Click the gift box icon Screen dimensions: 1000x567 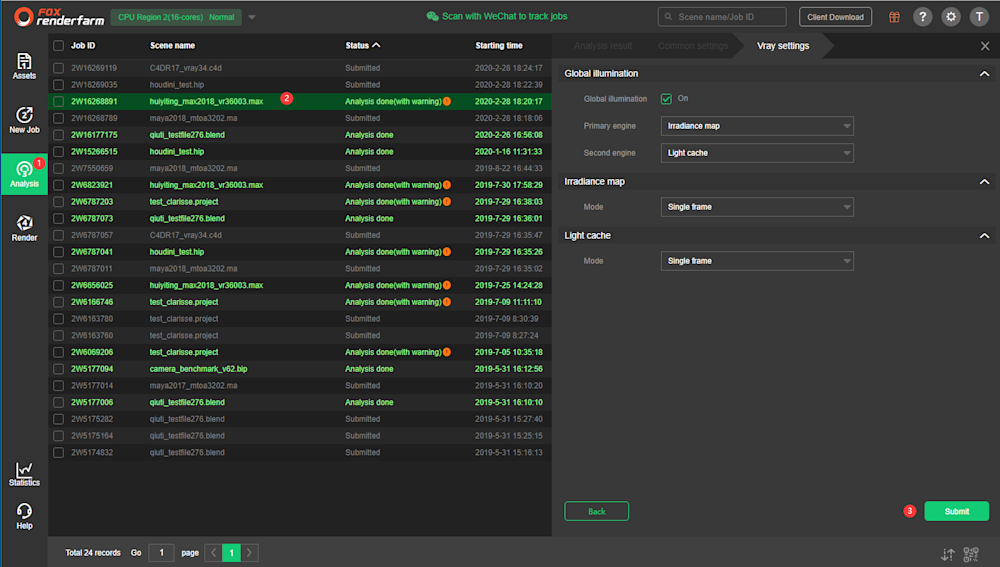click(x=894, y=17)
